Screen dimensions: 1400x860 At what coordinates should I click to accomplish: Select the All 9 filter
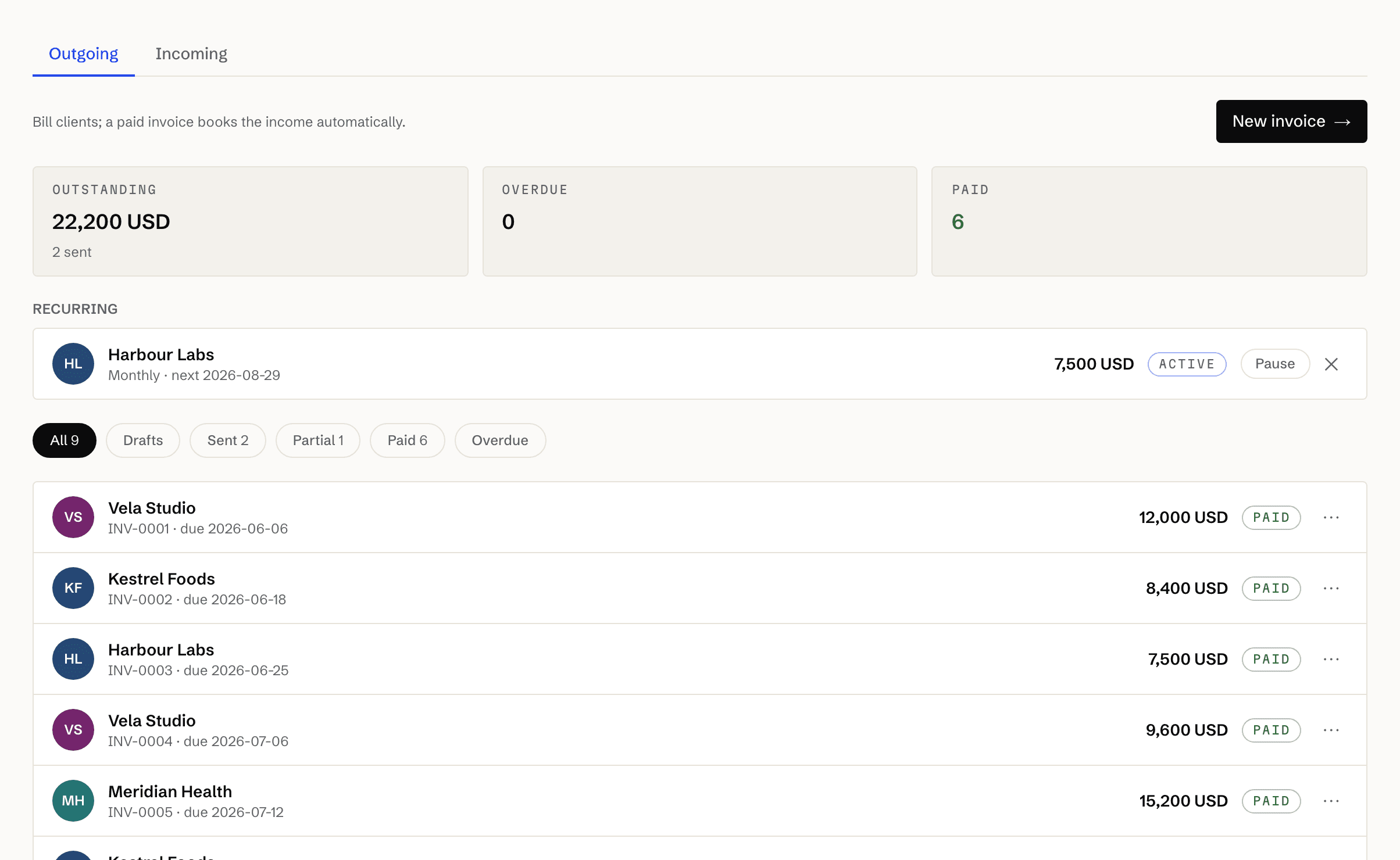coord(65,440)
